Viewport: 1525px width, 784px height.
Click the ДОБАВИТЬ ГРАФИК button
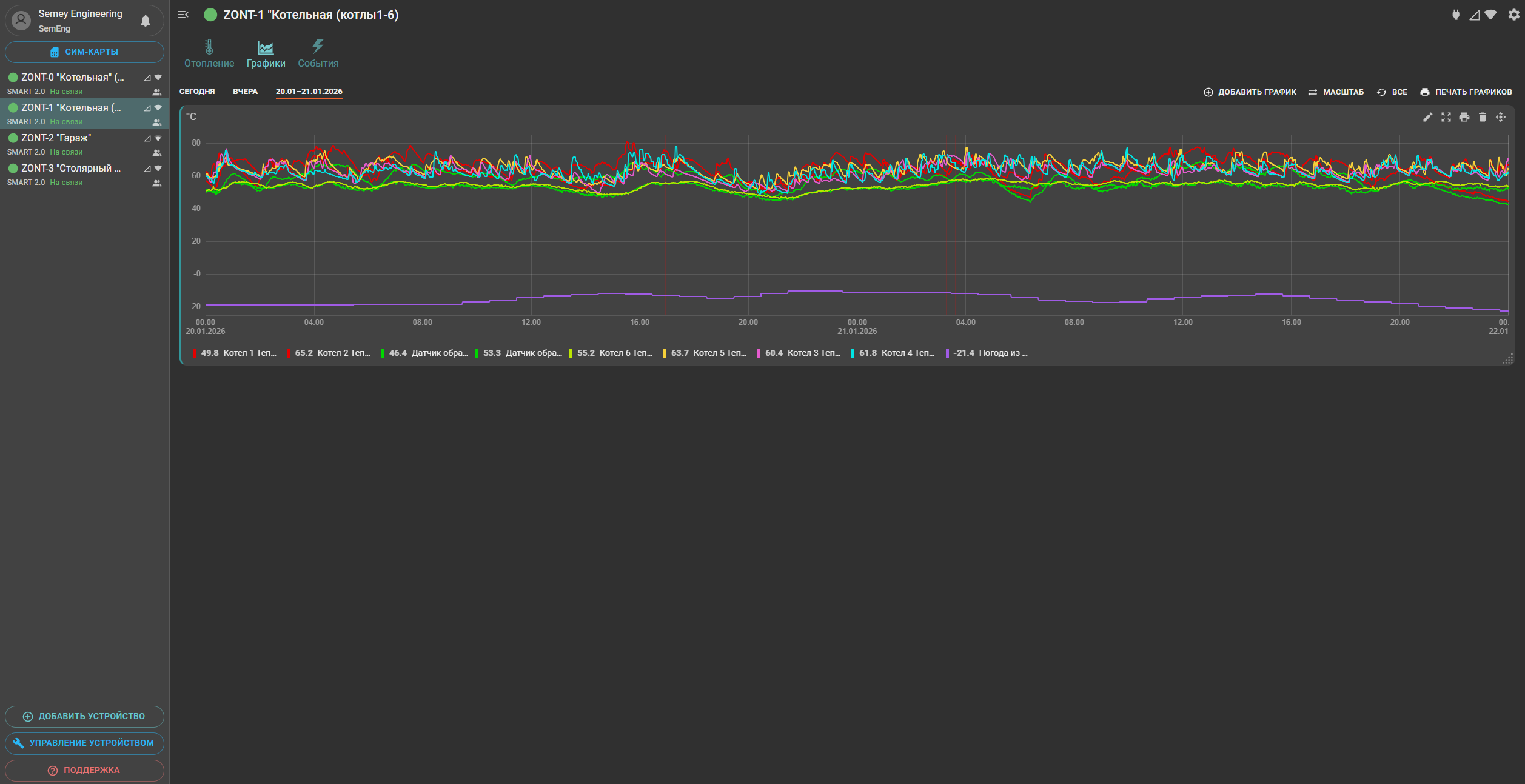point(1250,92)
